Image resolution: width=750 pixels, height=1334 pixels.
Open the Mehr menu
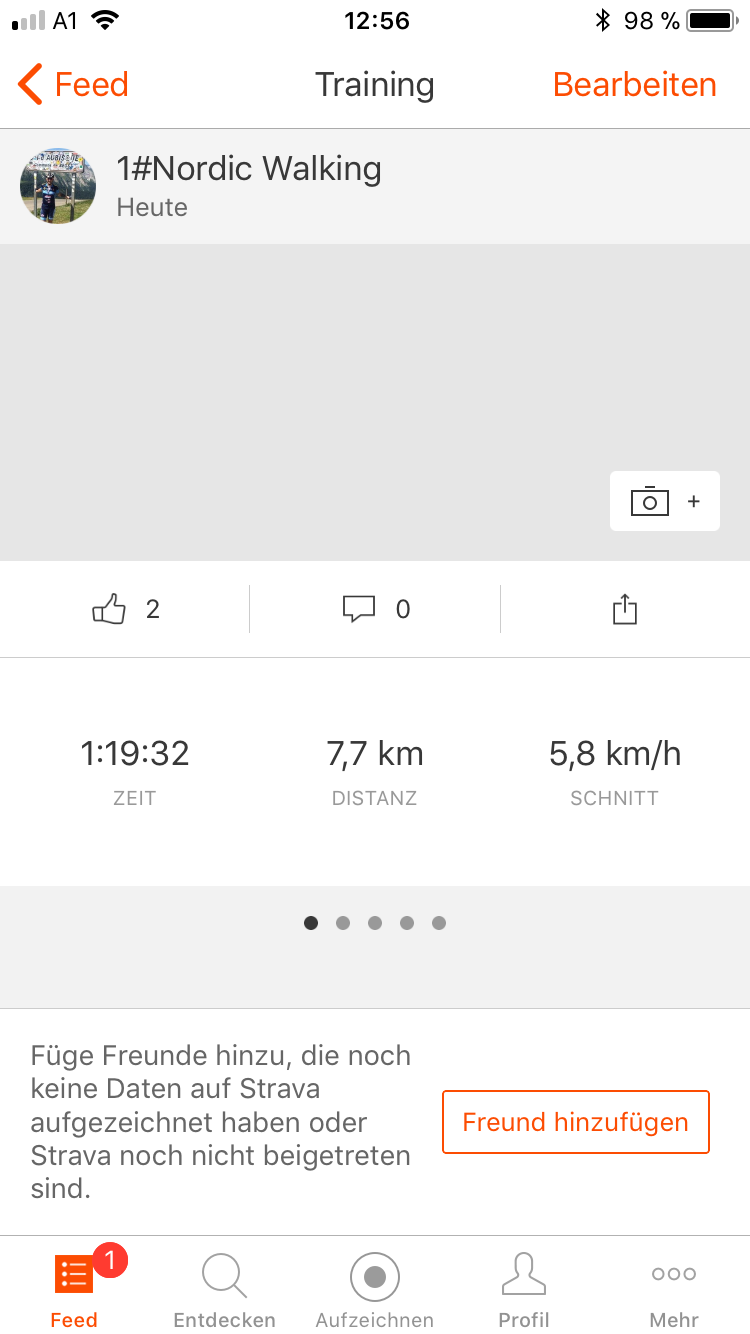tap(674, 1289)
